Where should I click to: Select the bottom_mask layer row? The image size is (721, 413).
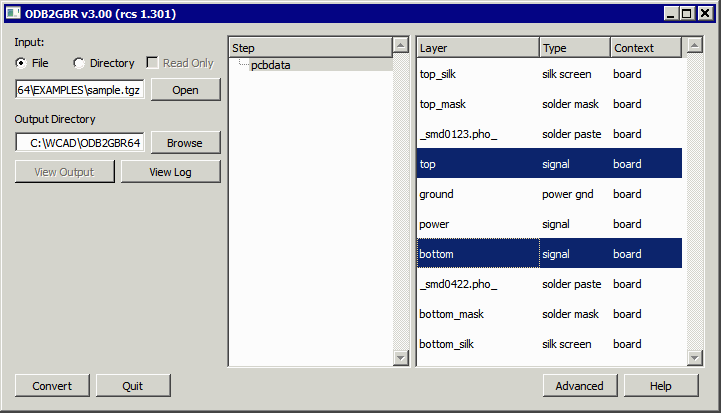[x=549, y=314]
